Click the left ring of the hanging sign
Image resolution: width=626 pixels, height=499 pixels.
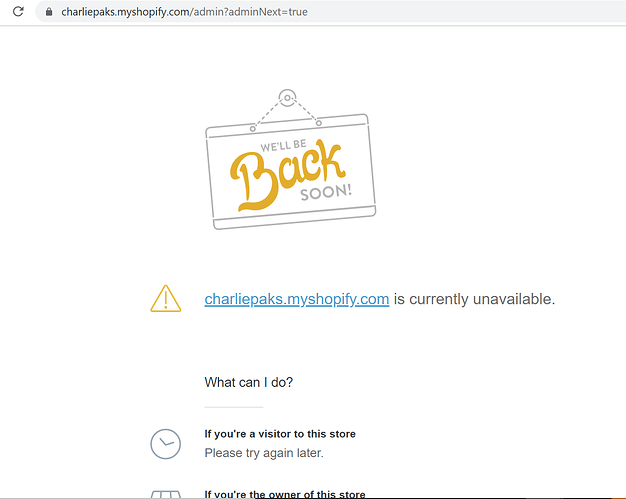(x=252, y=129)
